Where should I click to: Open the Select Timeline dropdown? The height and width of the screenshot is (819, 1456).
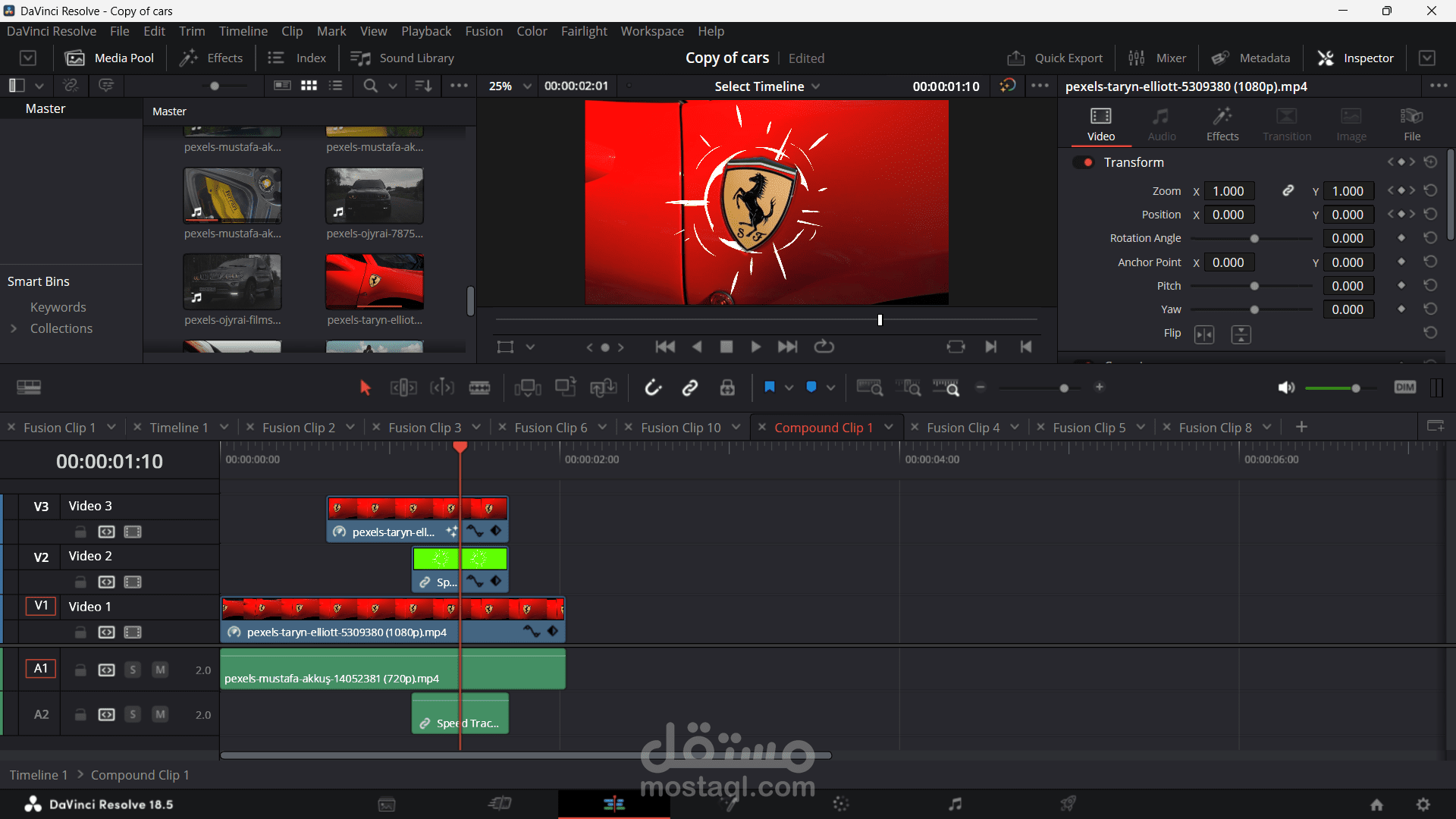point(766,86)
